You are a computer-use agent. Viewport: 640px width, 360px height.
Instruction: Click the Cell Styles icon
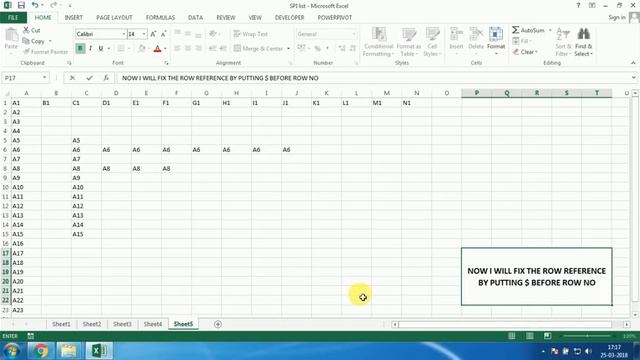click(x=432, y=34)
